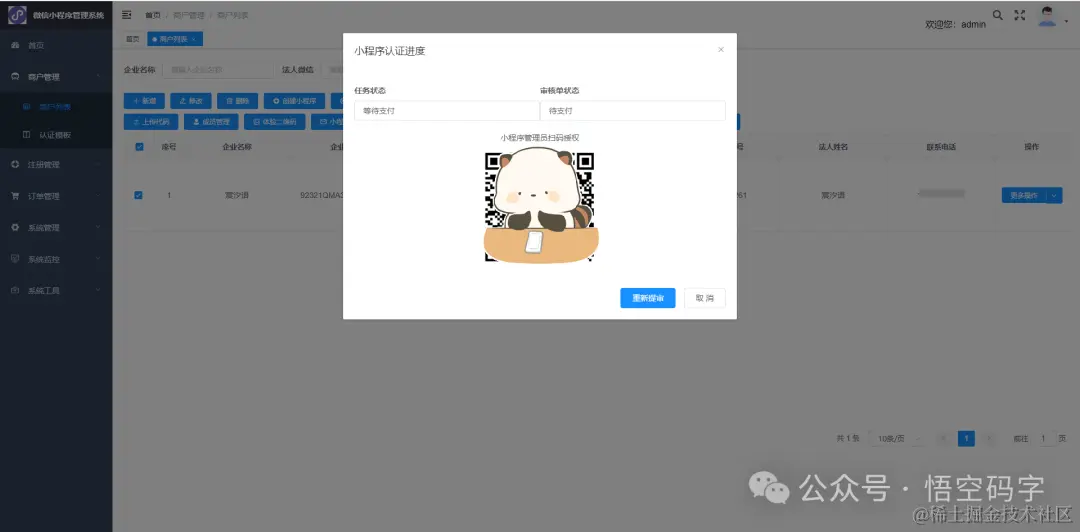The height and width of the screenshot is (532, 1080).
Task: Collapse the 商户管理 sidebar menu
Action: [56, 76]
